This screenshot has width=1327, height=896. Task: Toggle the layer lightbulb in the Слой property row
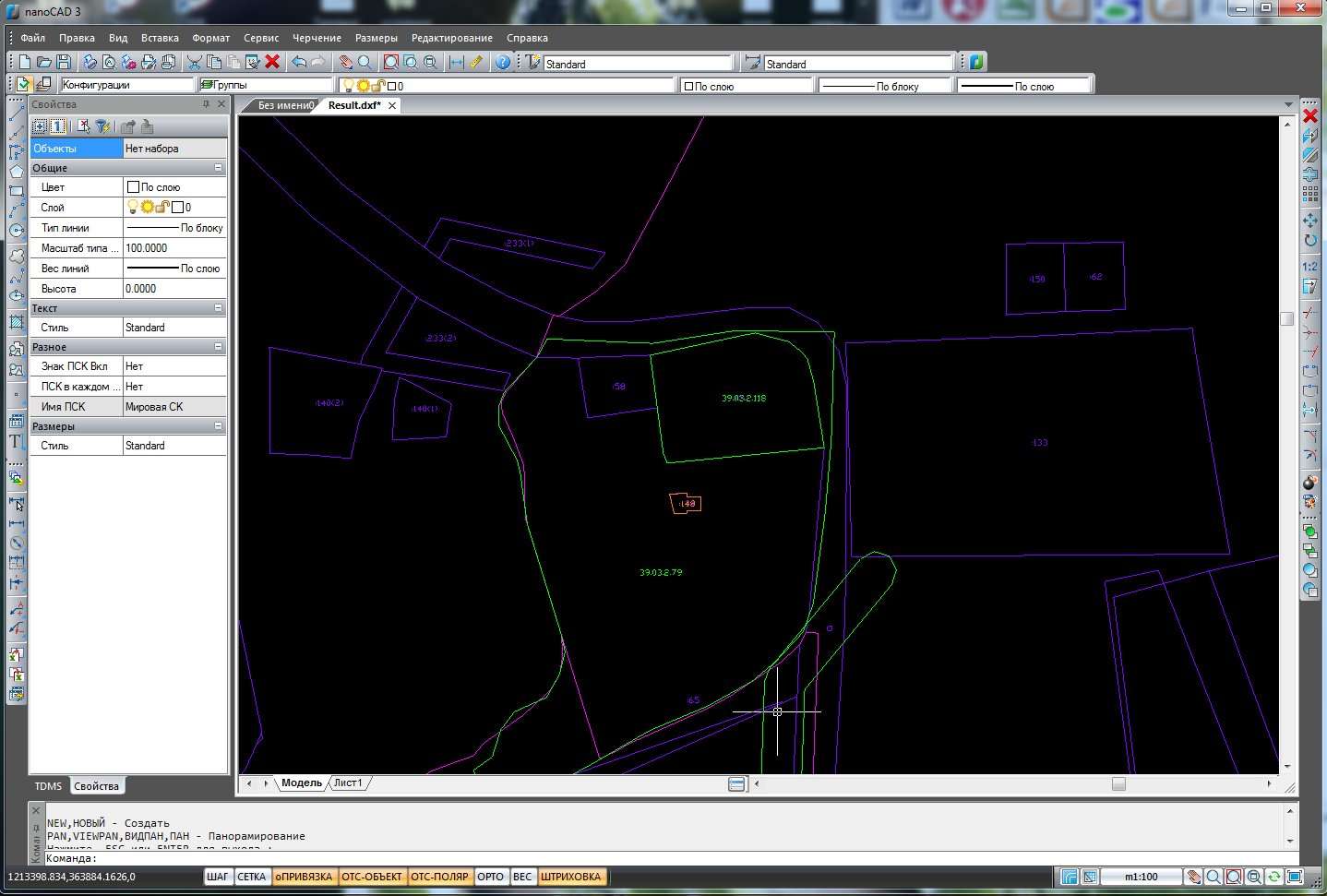[132, 207]
